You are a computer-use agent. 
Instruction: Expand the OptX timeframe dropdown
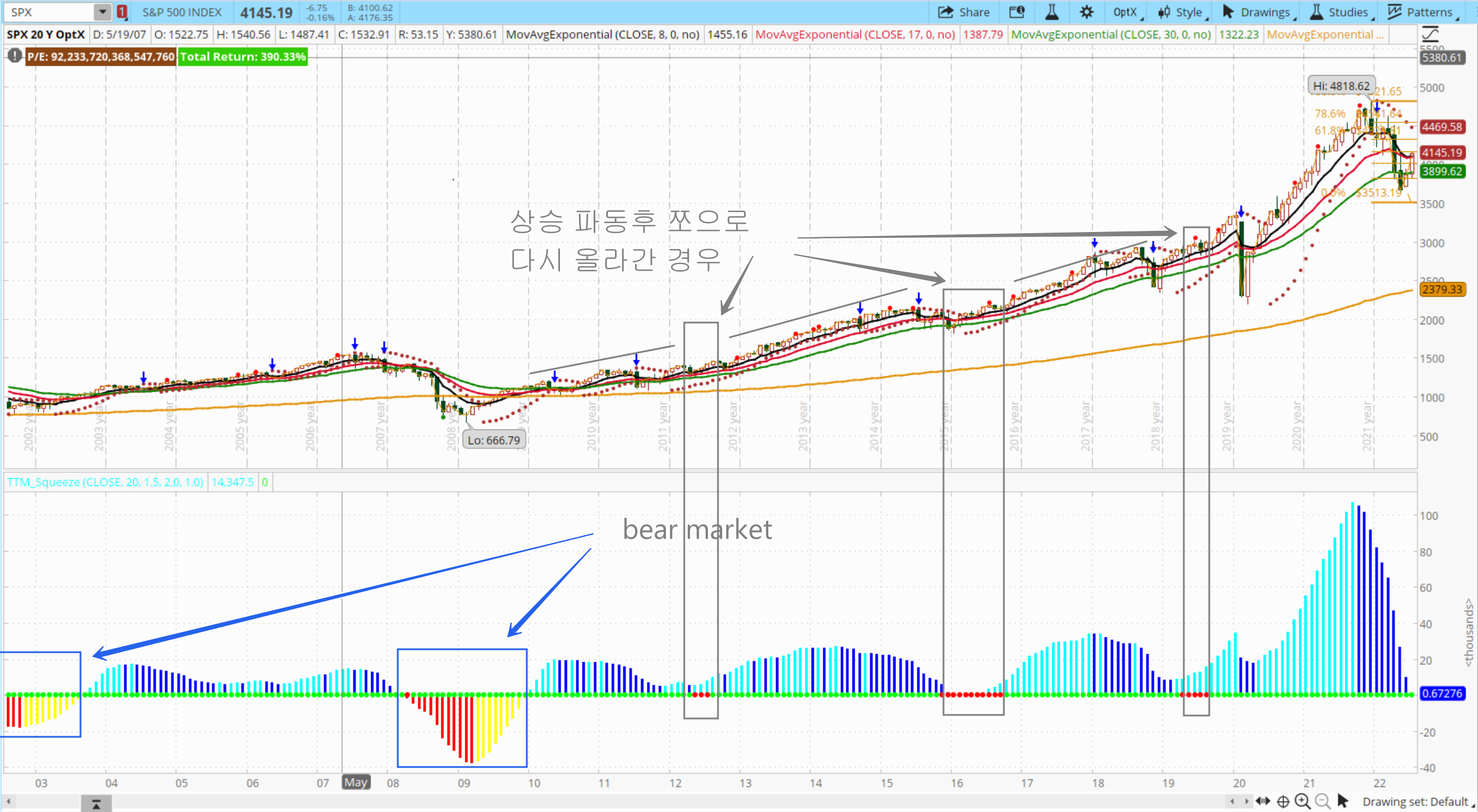coord(1127,12)
